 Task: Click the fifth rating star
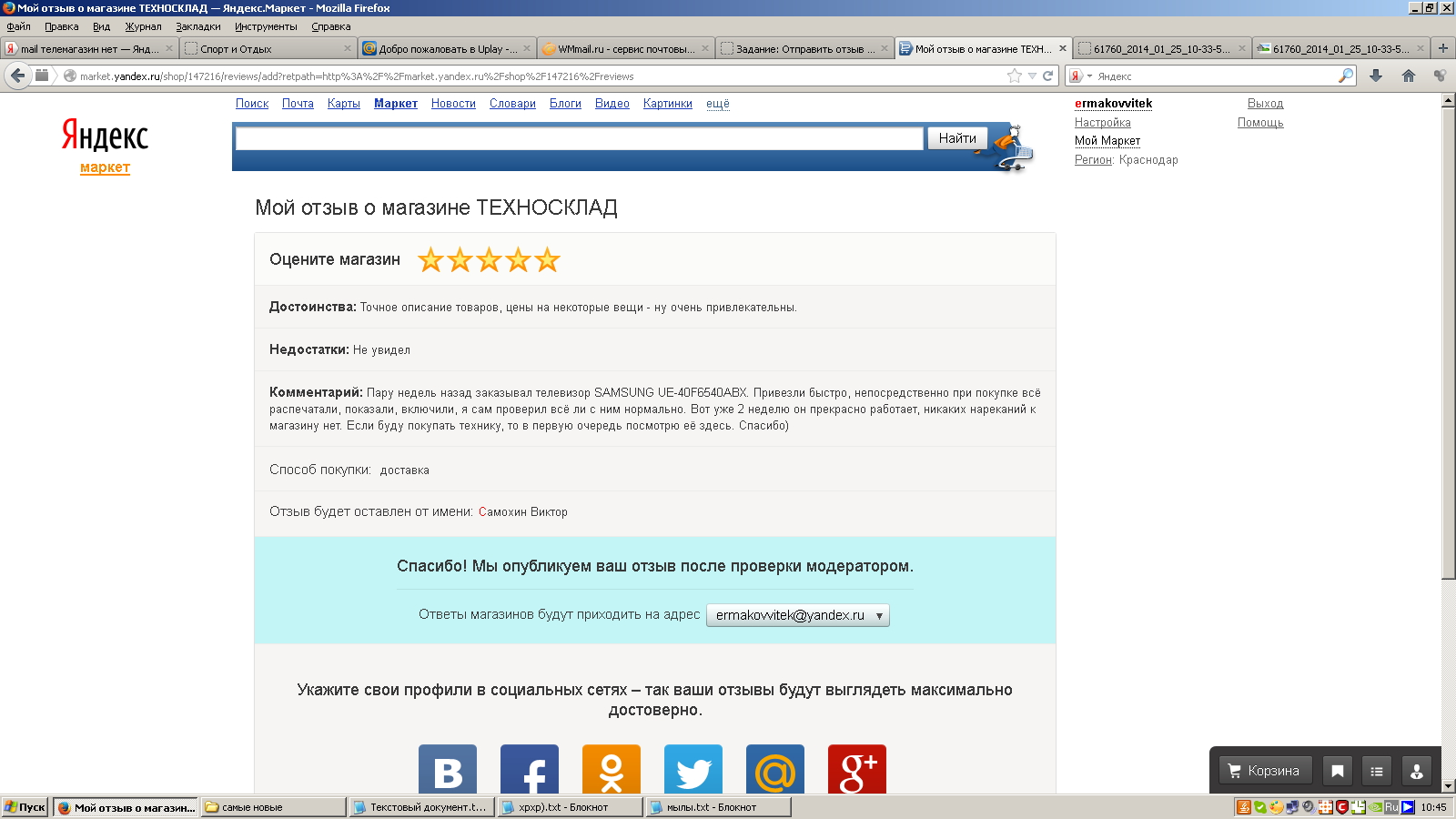coord(547,260)
